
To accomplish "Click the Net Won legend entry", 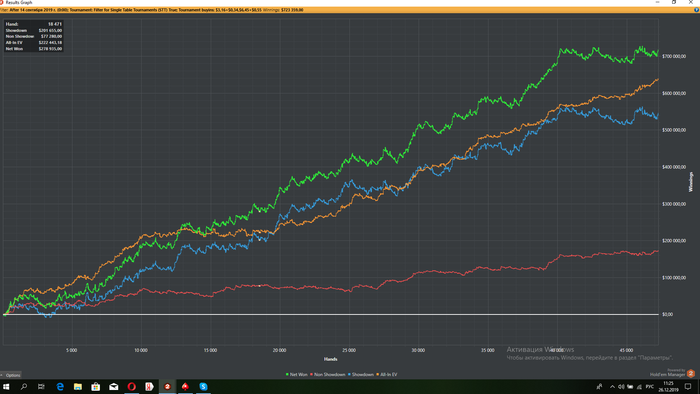I will pyautogui.click(x=297, y=374).
